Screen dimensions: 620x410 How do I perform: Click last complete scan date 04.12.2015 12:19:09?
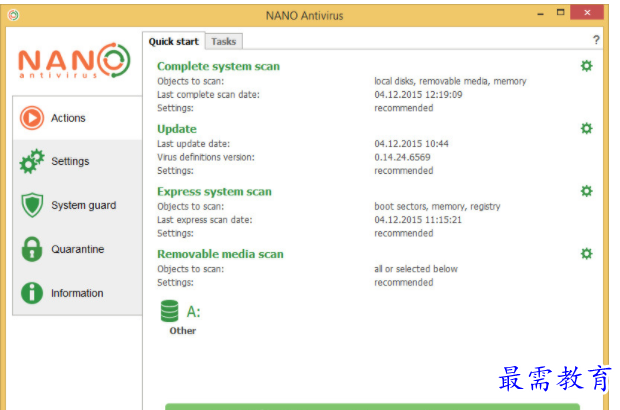pos(418,94)
